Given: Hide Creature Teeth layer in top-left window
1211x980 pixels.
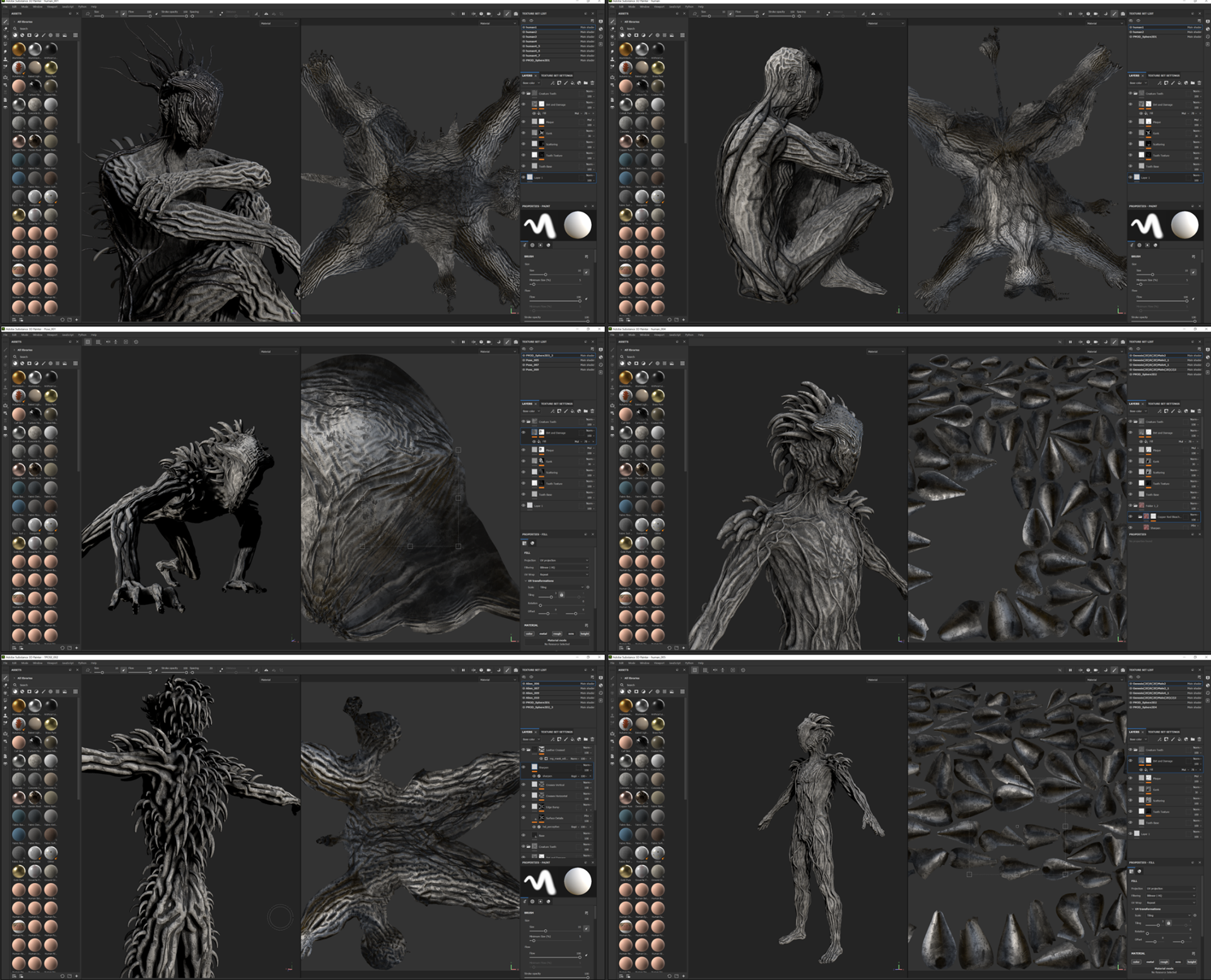Looking at the screenshot, I should (523, 93).
